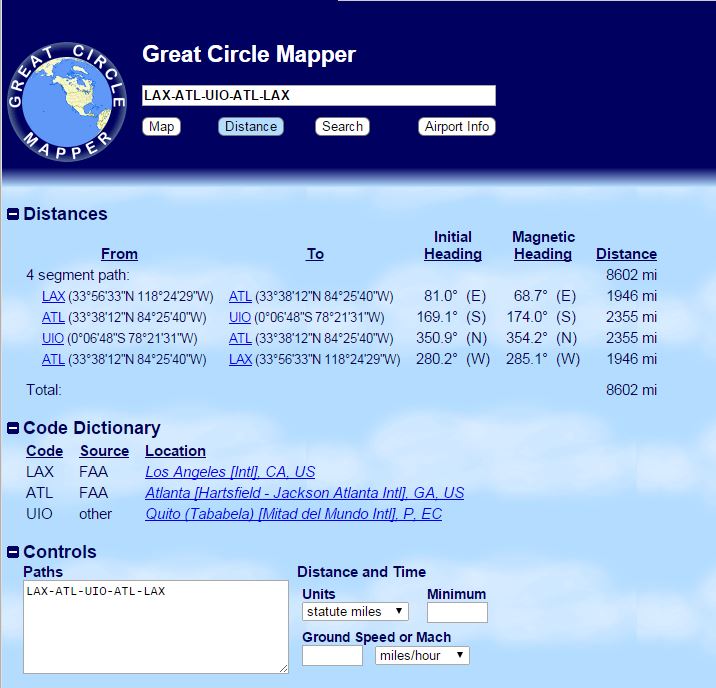Click the 285.1° (W) magnetic heading
Viewport: 716px width, 688px height.
(x=543, y=359)
